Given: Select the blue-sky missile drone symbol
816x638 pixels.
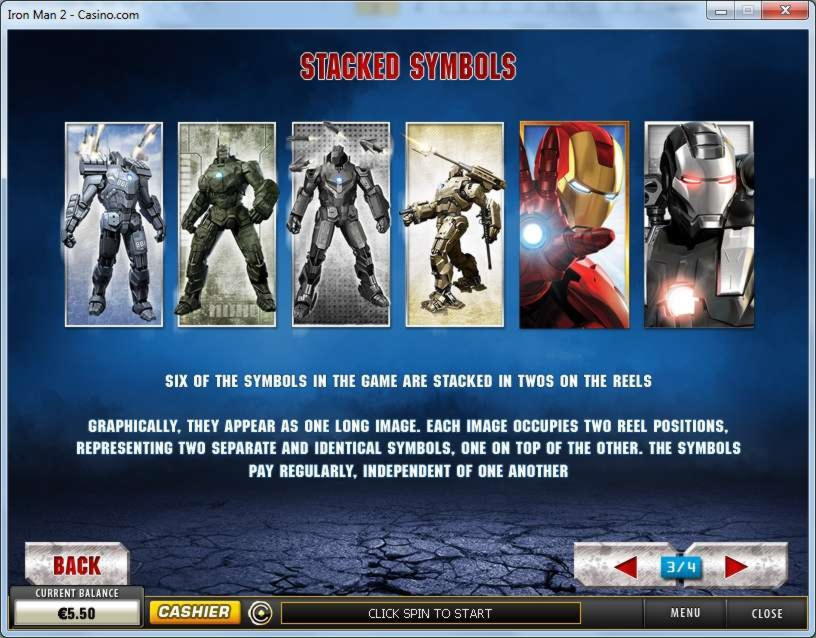Looking at the screenshot, I should [113, 225].
